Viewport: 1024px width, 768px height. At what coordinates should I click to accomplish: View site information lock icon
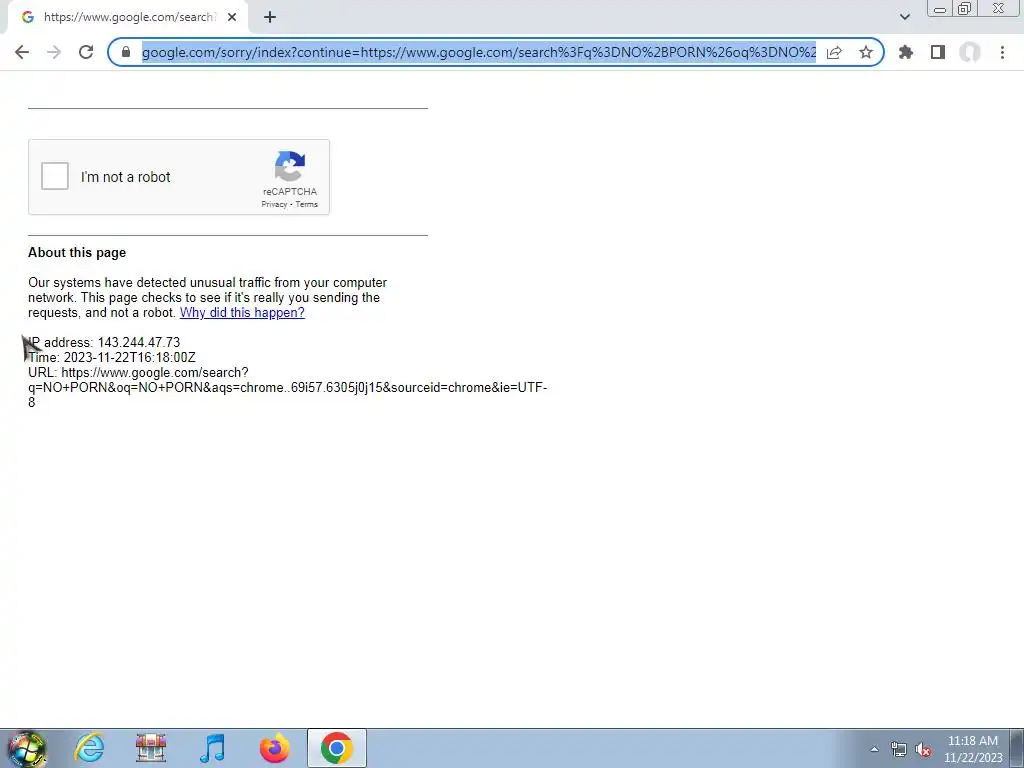(126, 52)
